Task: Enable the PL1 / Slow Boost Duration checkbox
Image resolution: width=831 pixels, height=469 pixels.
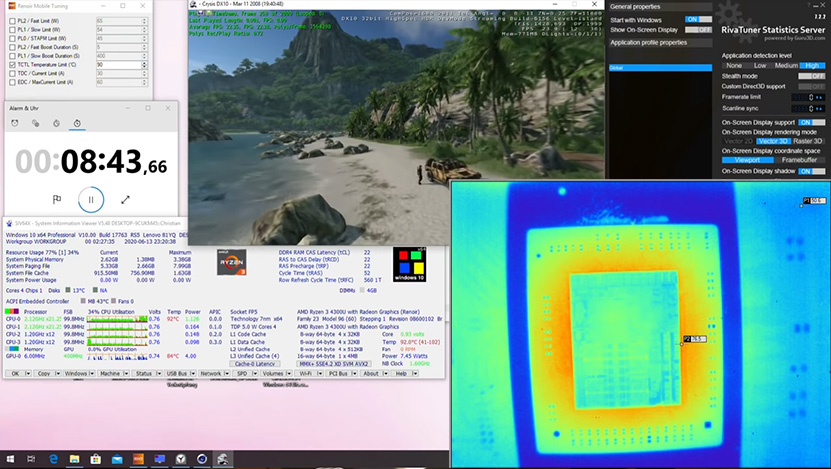Action: point(12,56)
